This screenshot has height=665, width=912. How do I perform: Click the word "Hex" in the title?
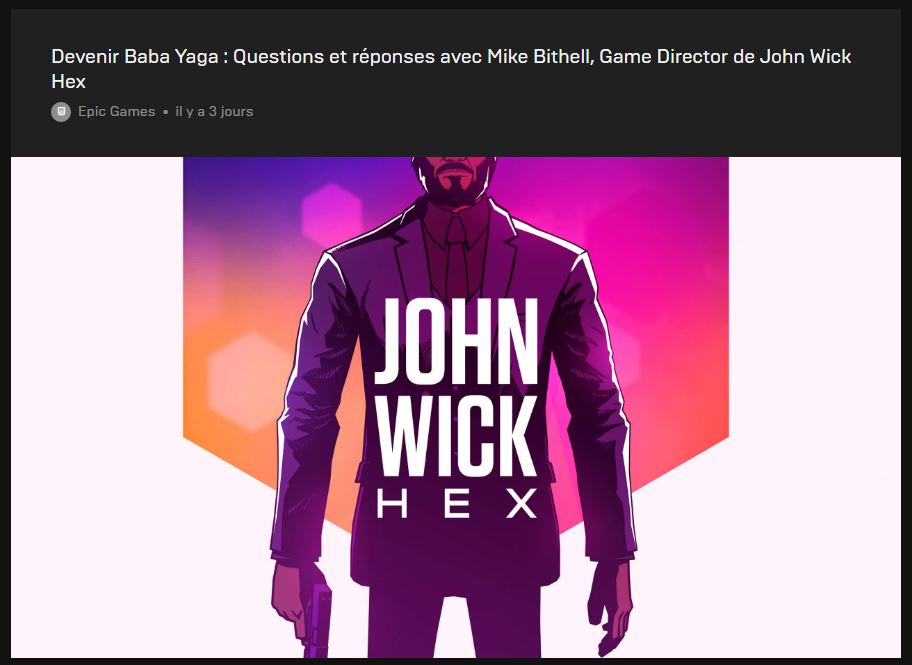pyautogui.click(x=68, y=82)
